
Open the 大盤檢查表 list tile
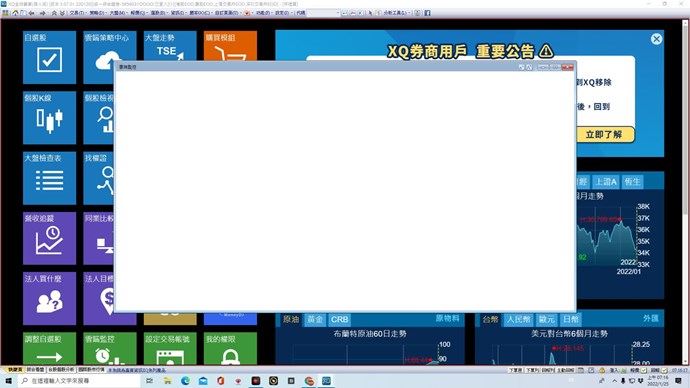(49, 178)
